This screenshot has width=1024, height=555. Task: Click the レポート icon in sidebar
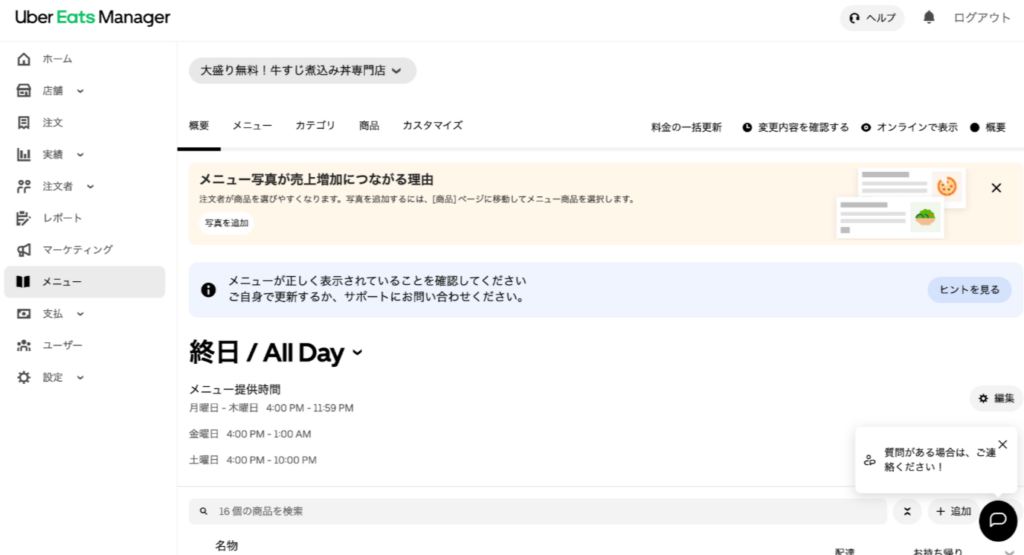(x=24, y=218)
